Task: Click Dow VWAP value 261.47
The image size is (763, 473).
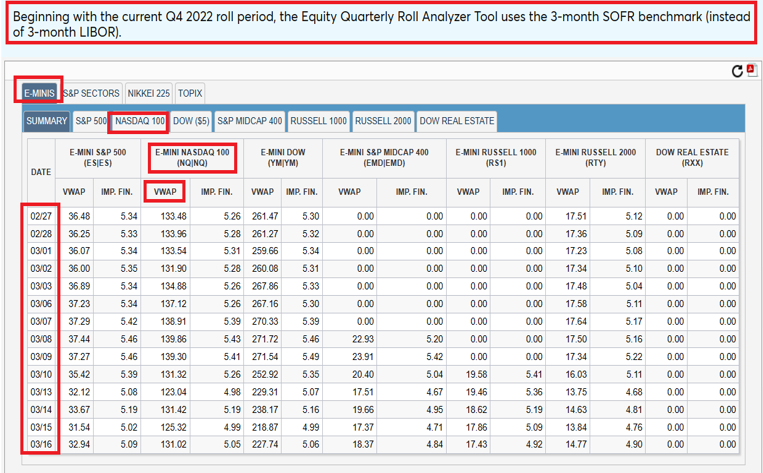Action: coord(265,216)
